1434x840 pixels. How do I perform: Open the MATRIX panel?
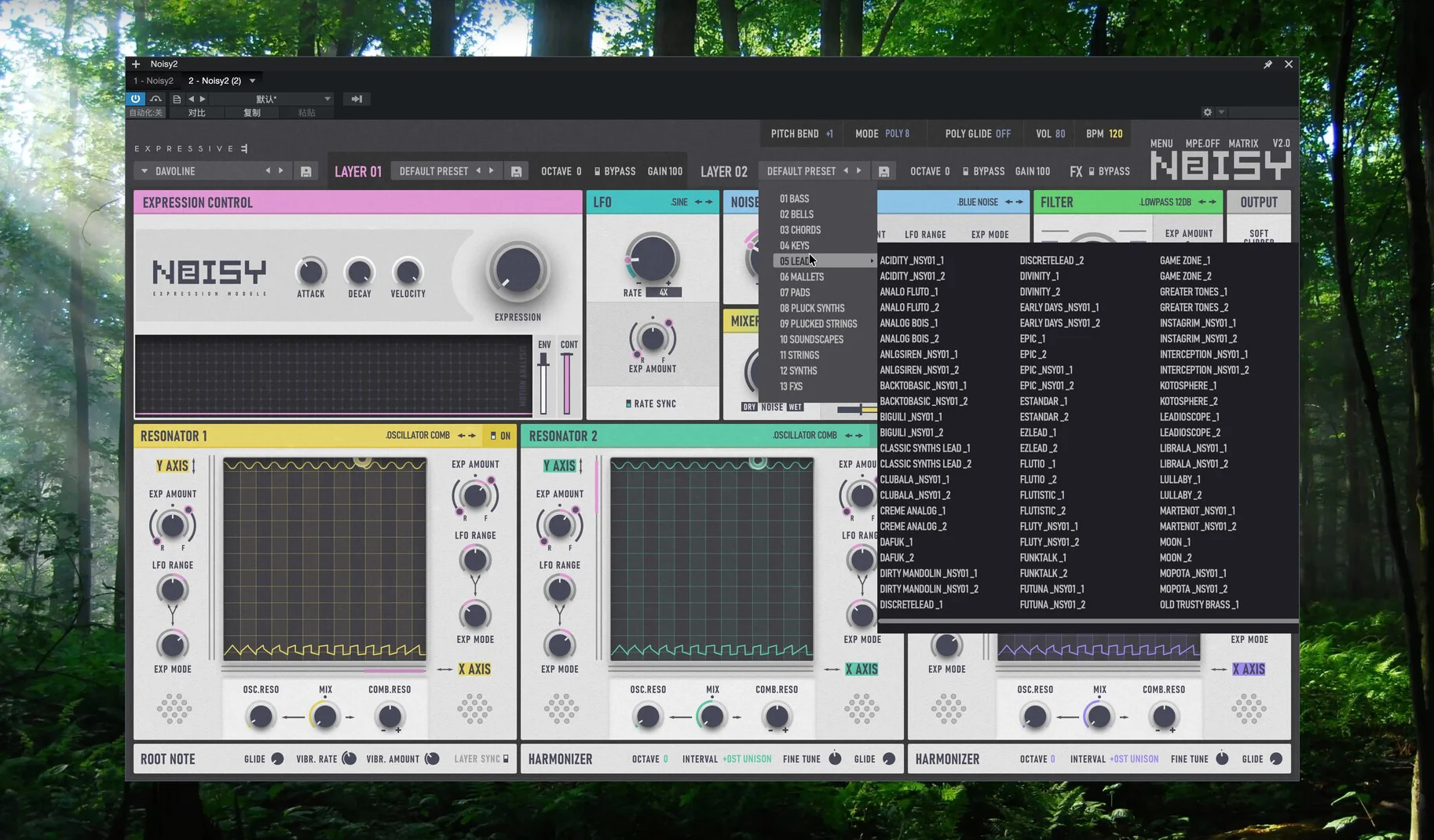(1243, 144)
